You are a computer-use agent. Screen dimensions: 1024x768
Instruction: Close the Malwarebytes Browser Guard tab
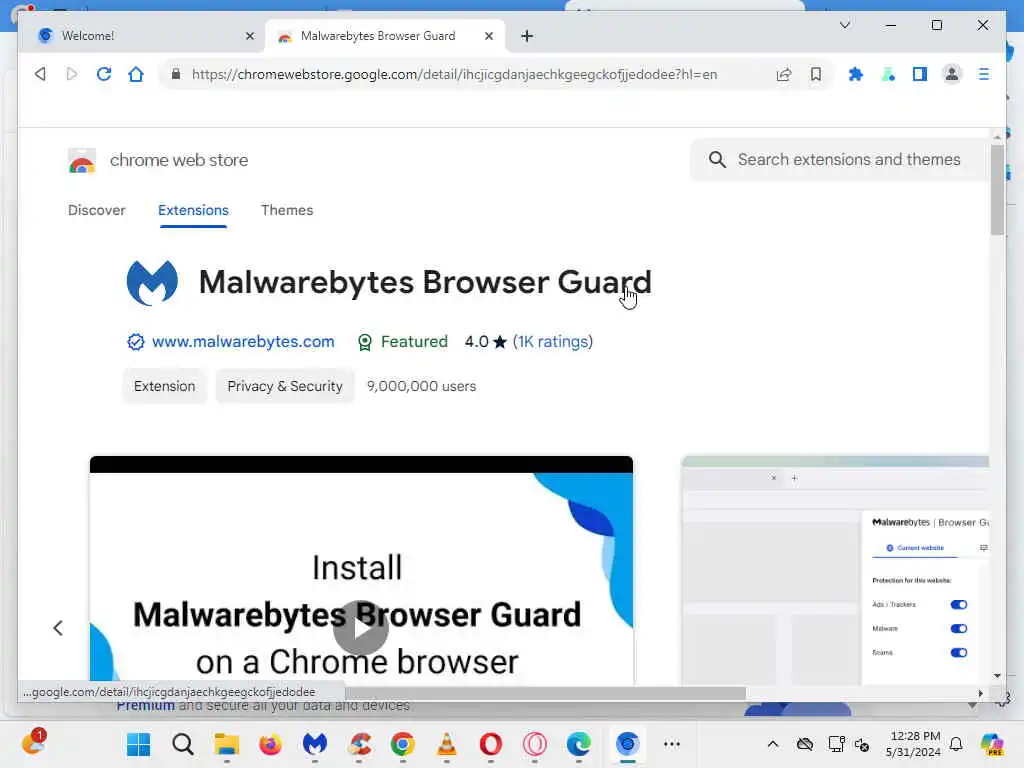tap(488, 36)
